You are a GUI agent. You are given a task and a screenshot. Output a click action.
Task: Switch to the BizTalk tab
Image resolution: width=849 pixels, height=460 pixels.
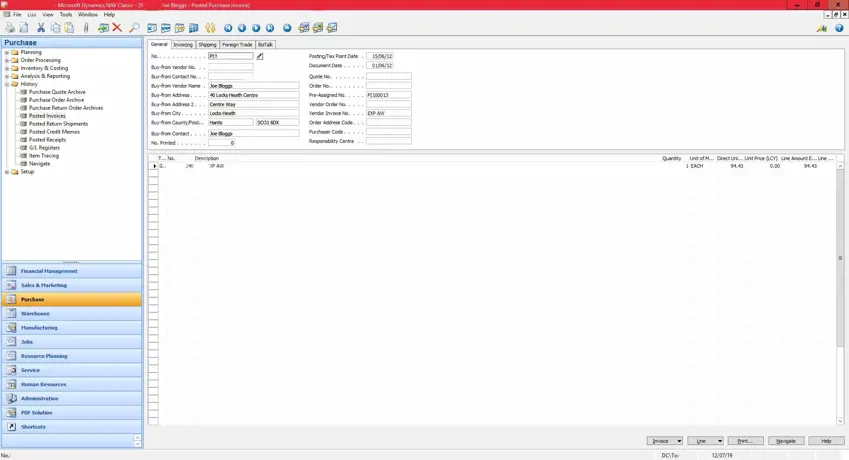(x=265, y=45)
